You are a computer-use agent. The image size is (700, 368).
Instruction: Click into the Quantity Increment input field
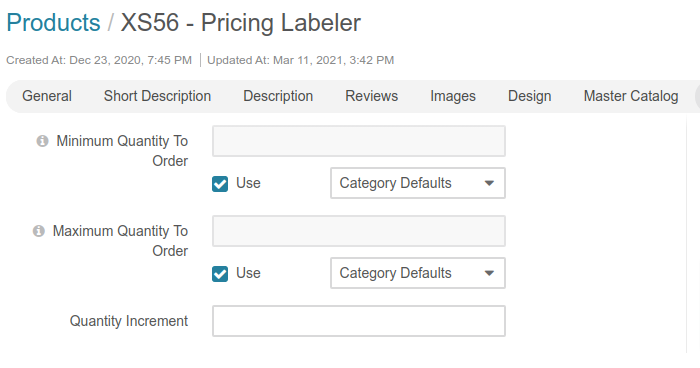pos(359,321)
